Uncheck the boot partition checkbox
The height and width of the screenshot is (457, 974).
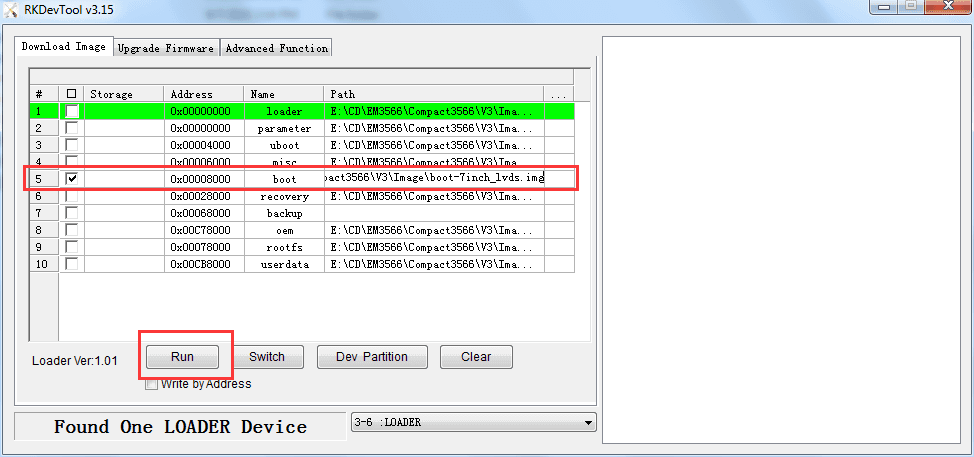pyautogui.click(x=72, y=179)
